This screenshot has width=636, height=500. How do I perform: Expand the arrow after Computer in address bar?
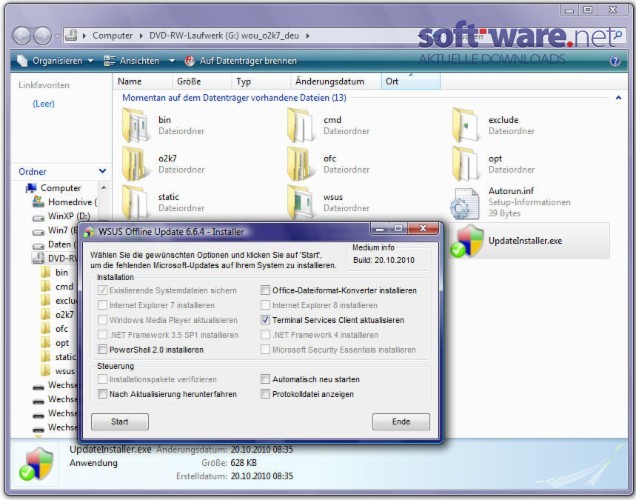coord(141,36)
